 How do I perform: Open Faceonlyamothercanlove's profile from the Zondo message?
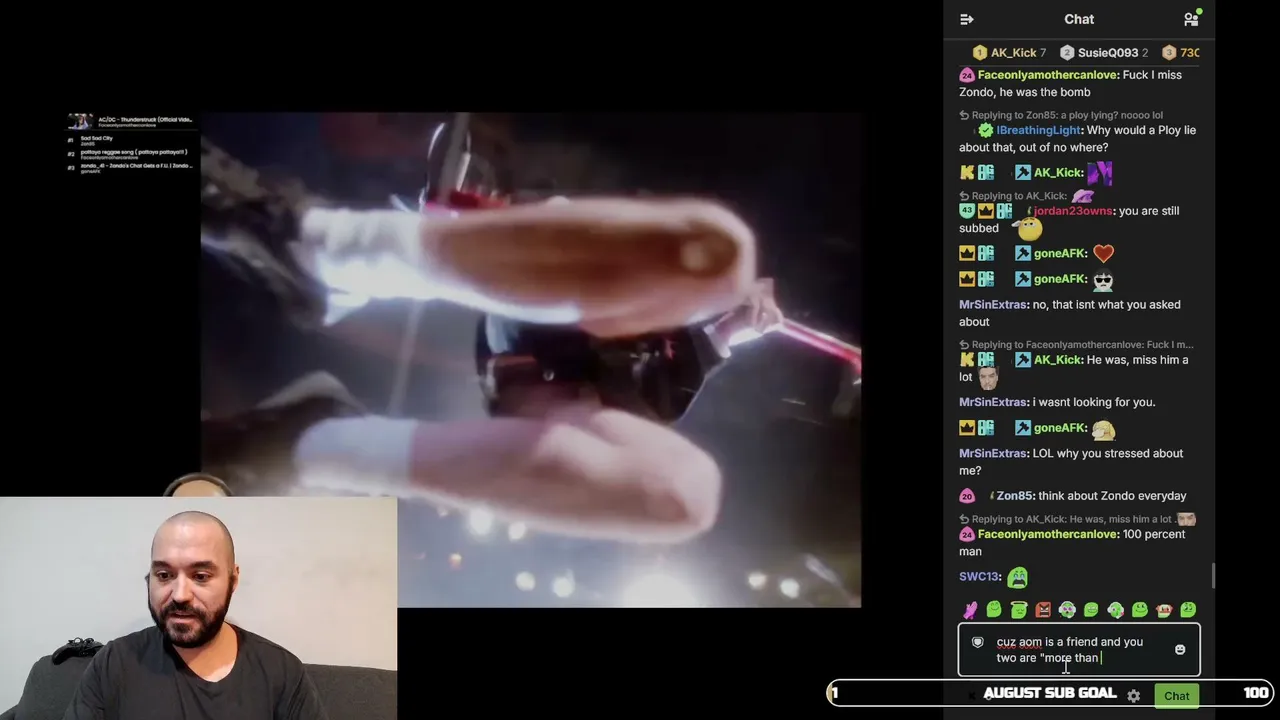[1047, 75]
